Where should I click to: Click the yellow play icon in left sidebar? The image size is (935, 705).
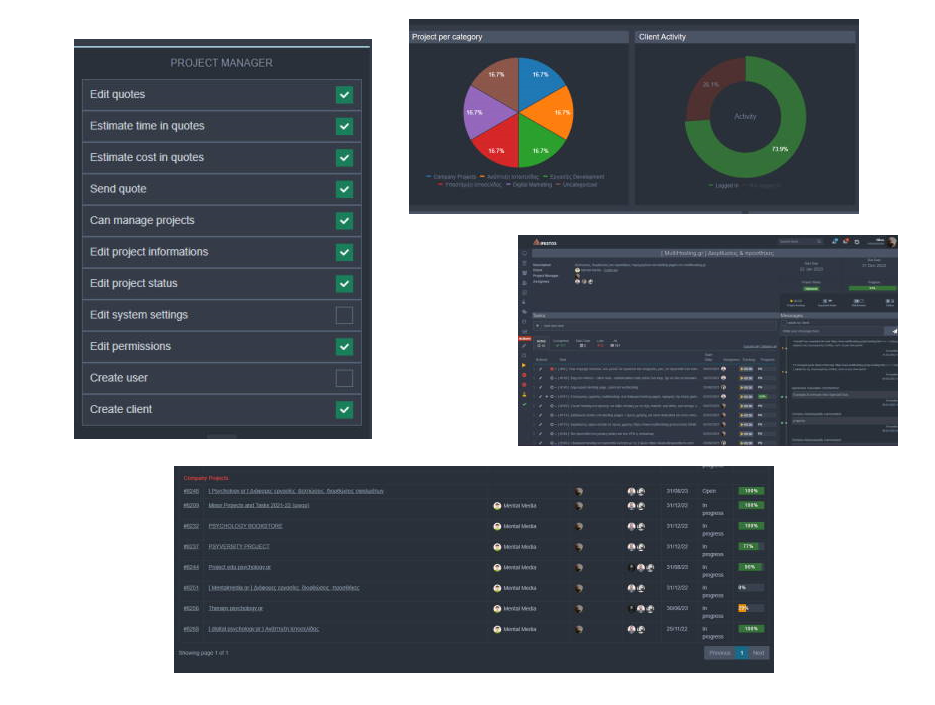(524, 365)
